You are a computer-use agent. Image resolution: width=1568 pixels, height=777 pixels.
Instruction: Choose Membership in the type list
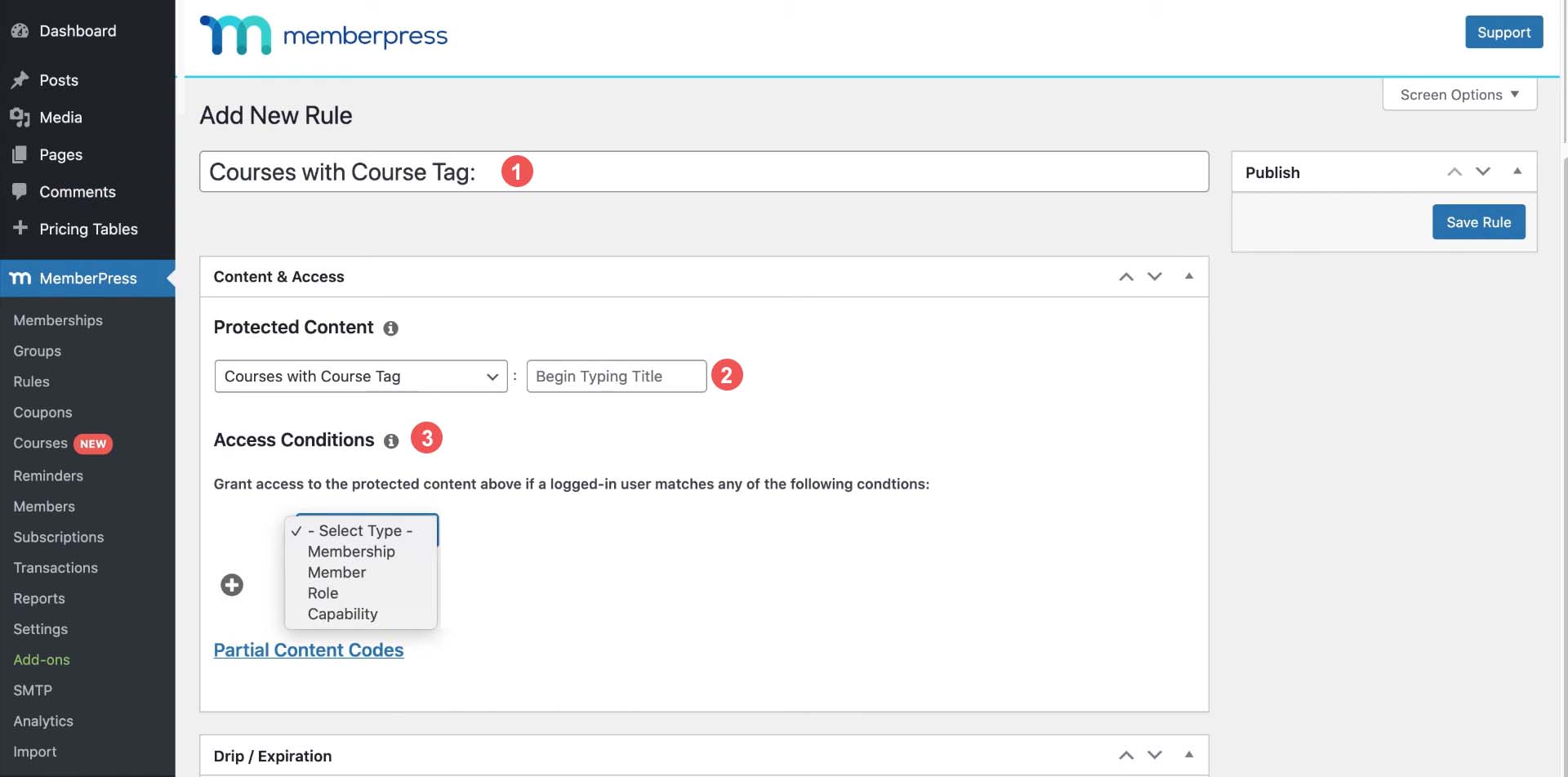351,552
